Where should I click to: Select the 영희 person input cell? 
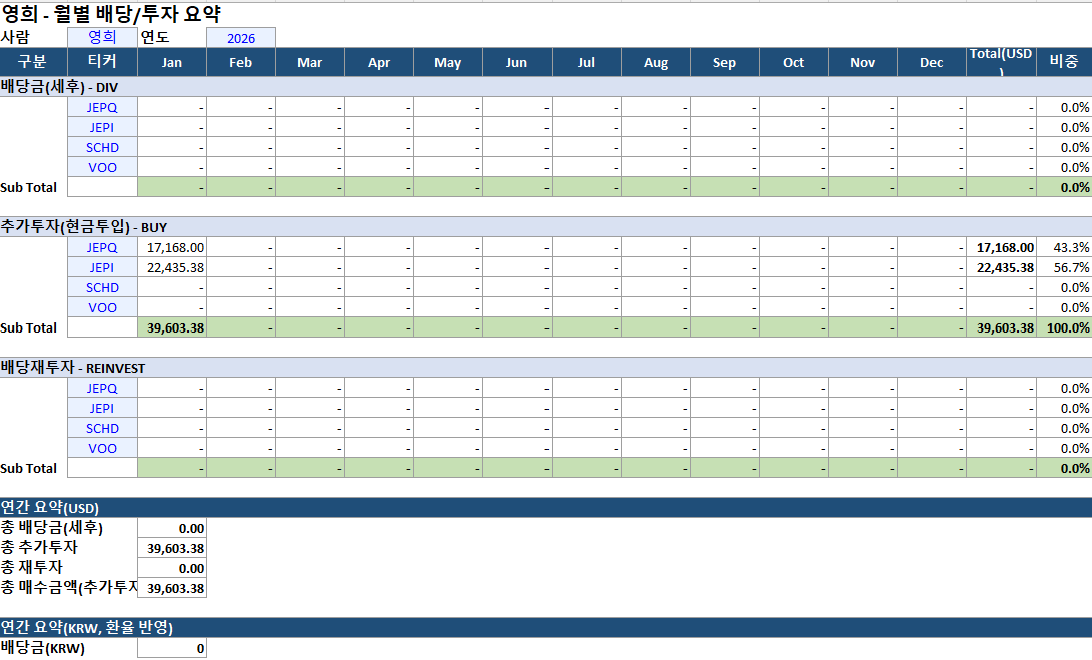pos(102,38)
